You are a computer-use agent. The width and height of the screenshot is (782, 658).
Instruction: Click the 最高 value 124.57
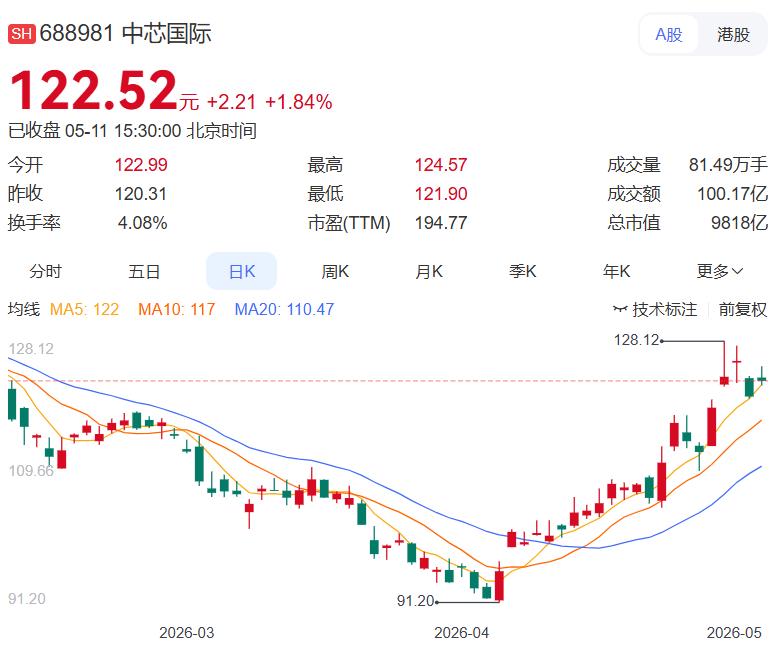(441, 165)
